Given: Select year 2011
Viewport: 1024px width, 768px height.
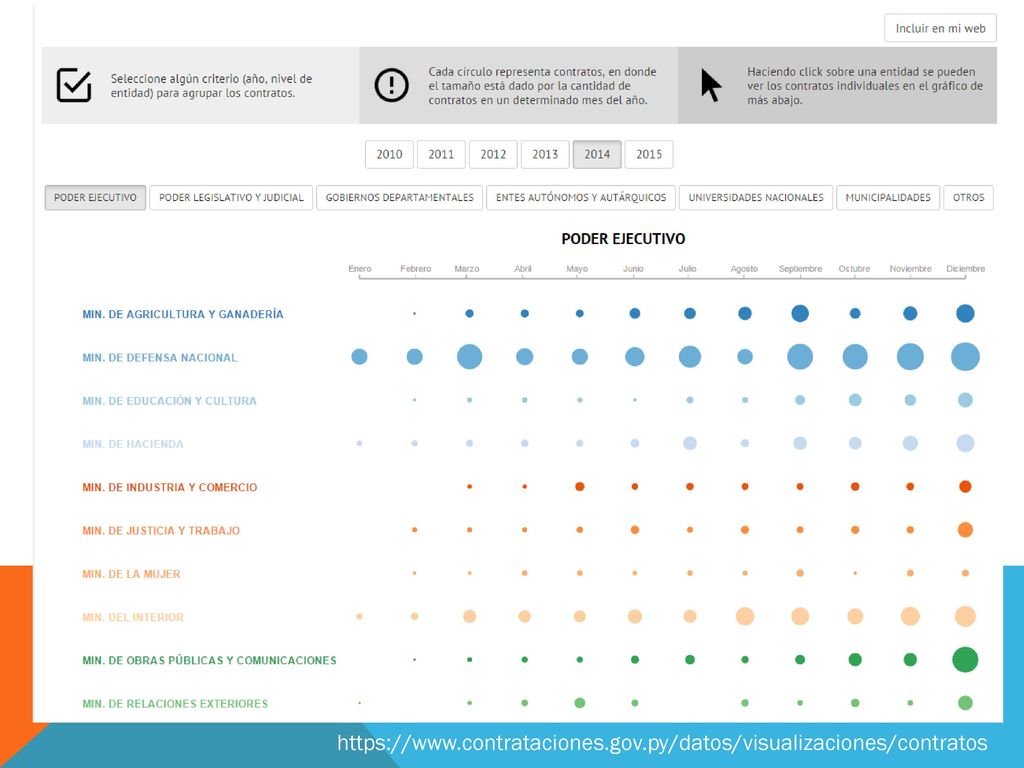Looking at the screenshot, I should click(x=441, y=154).
